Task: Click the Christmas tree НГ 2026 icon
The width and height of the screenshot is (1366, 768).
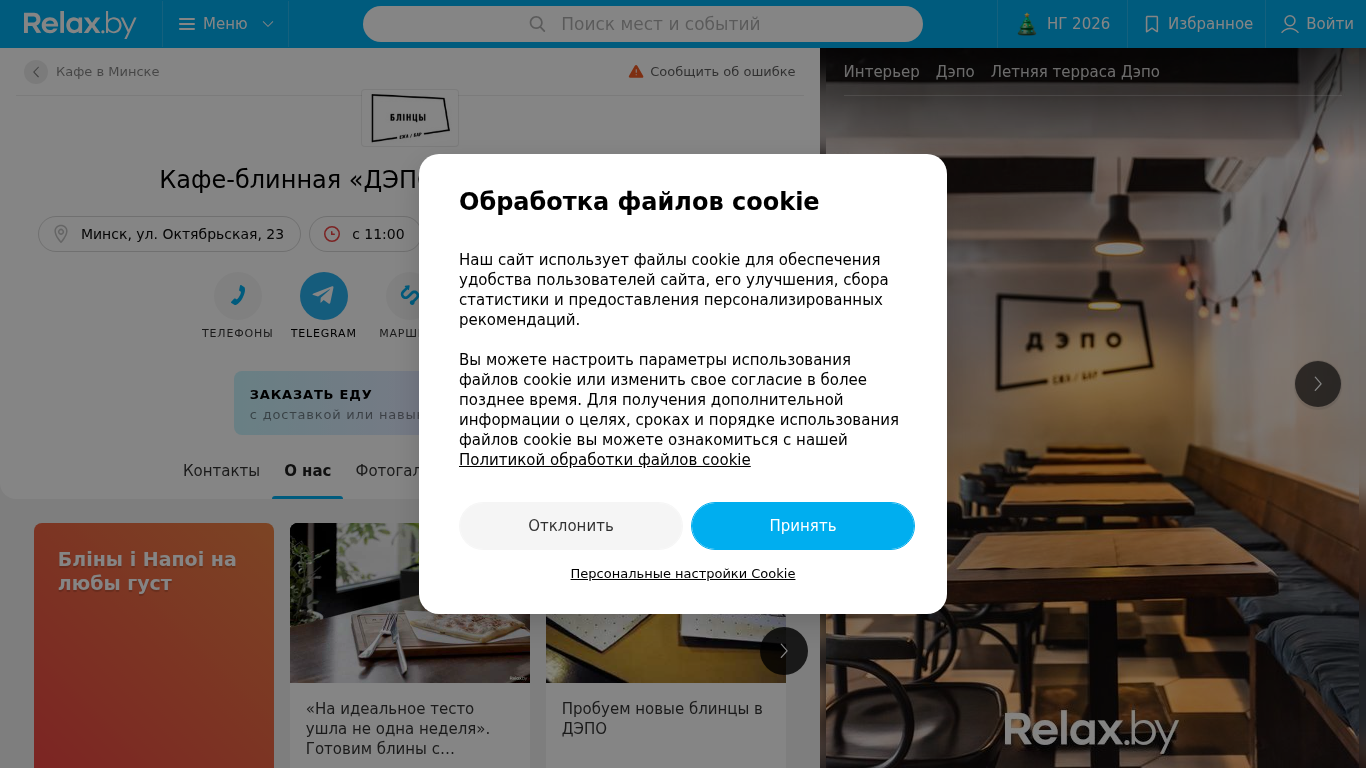Action: (x=1027, y=24)
